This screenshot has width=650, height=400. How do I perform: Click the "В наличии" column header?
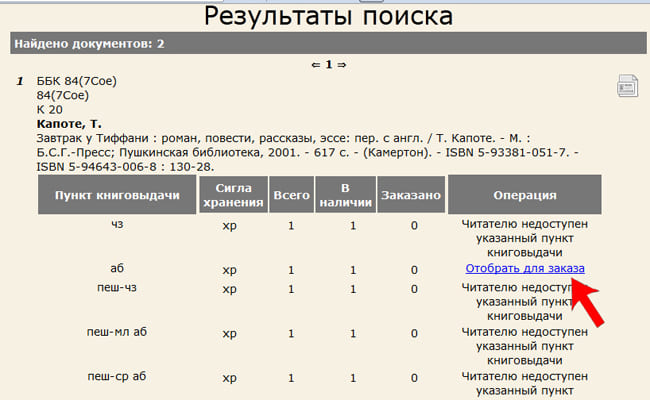click(x=344, y=195)
